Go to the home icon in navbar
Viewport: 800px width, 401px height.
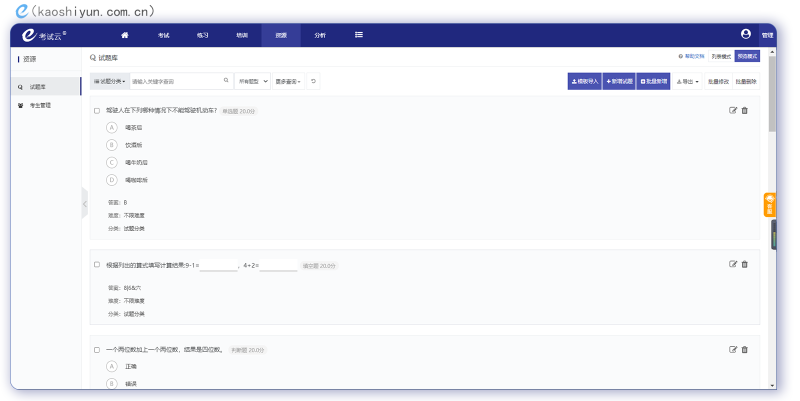click(x=124, y=35)
